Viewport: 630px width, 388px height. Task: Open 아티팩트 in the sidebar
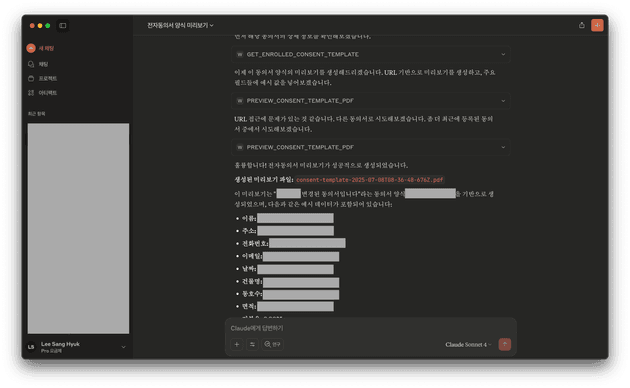43,93
